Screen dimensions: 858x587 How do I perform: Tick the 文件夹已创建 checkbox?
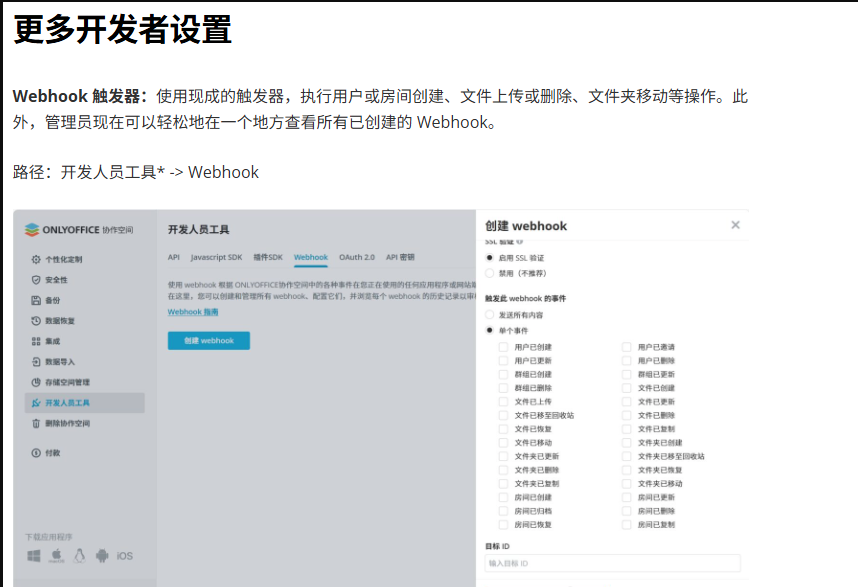(x=627, y=443)
